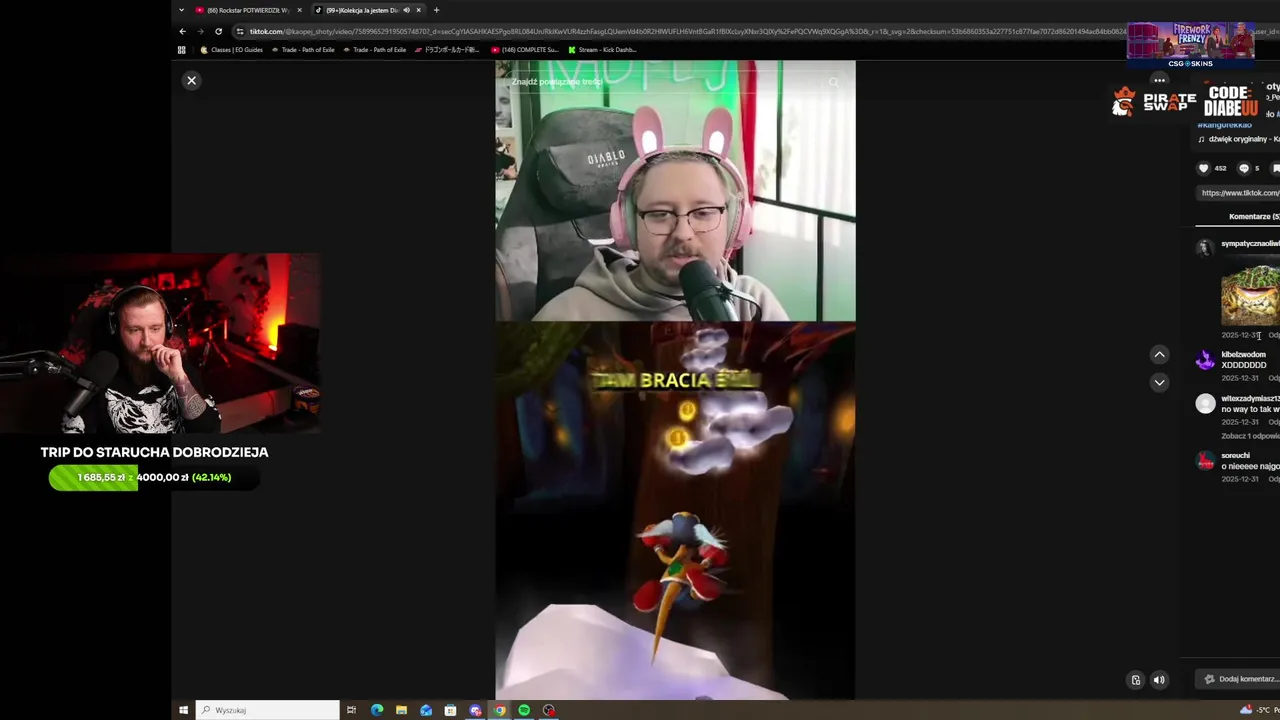The image size is (1280, 720).
Task: Open the tab search dropdown arrow
Action: [x=181, y=10]
